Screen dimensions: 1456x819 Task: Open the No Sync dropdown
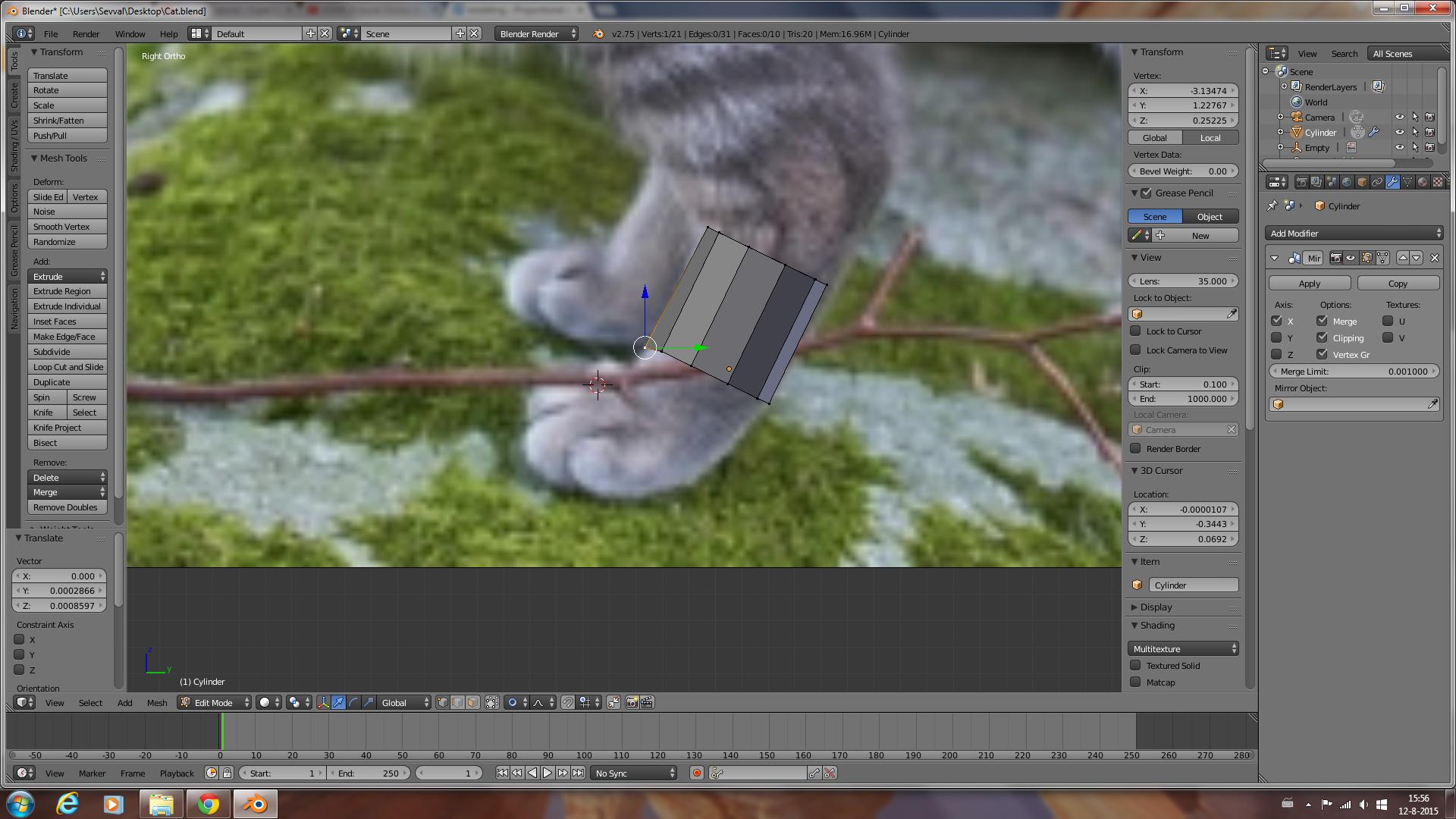(634, 773)
